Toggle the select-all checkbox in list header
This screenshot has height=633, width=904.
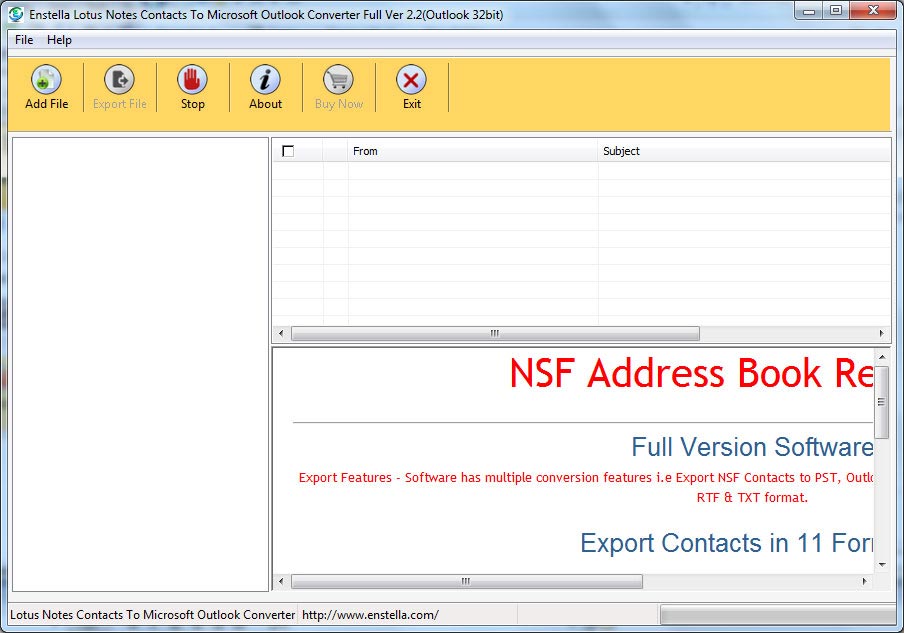point(288,151)
